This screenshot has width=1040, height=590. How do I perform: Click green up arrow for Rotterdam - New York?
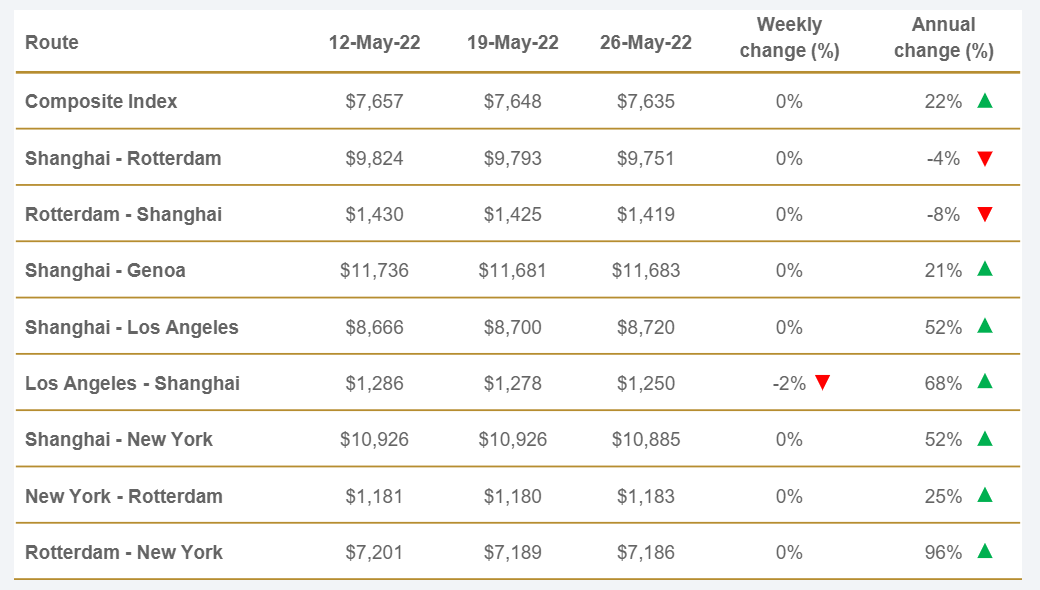(985, 551)
